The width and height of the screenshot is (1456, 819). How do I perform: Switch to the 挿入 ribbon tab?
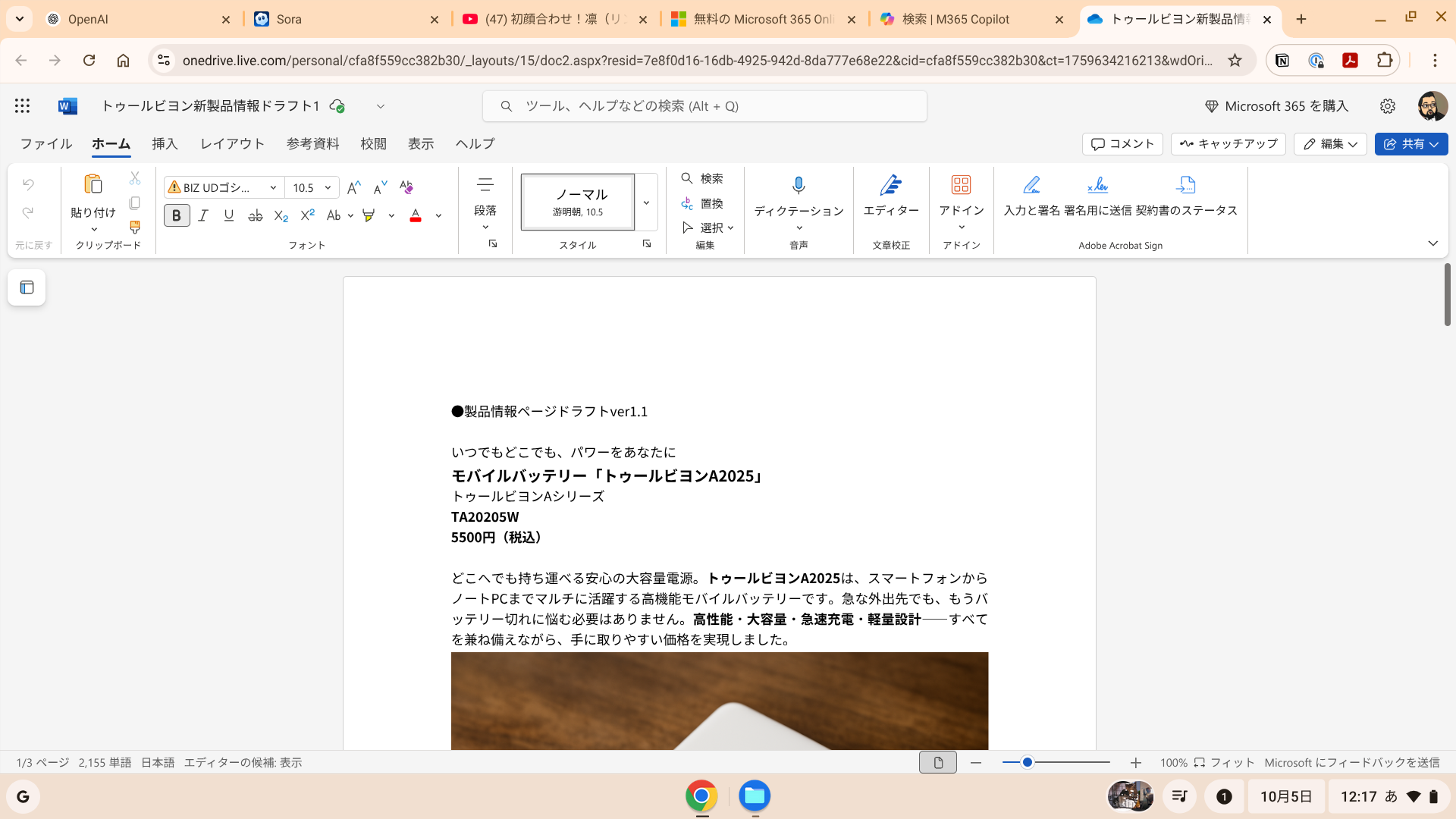click(x=165, y=143)
